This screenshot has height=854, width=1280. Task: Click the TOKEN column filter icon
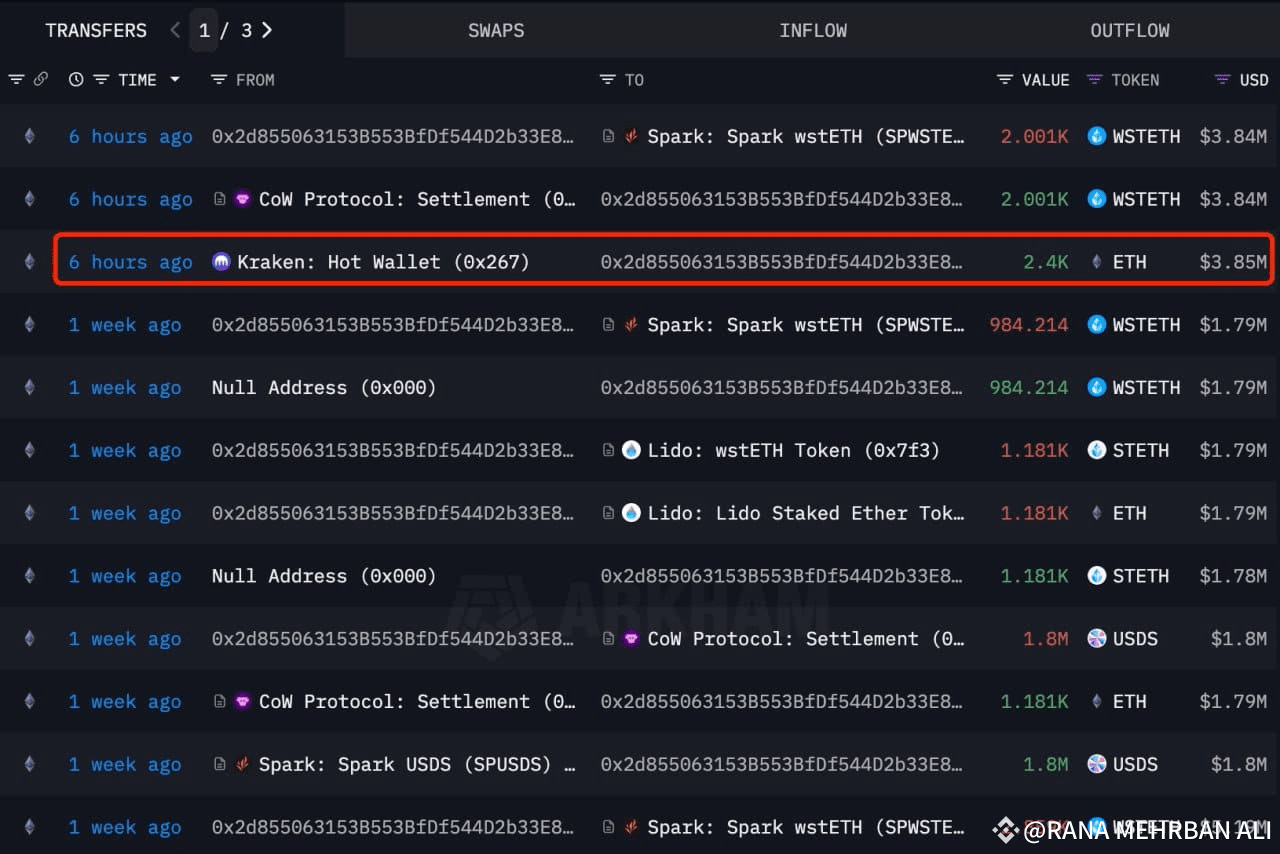coord(1095,79)
